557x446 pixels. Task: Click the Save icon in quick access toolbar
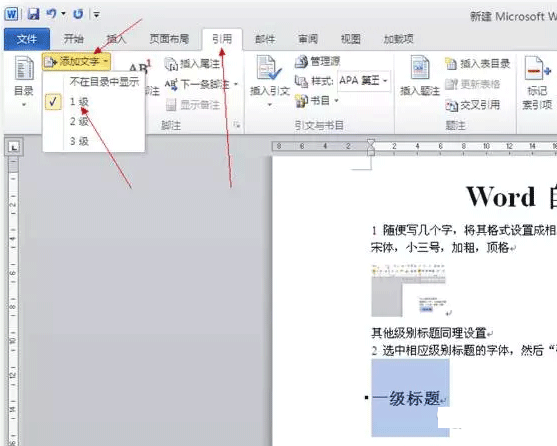33,14
